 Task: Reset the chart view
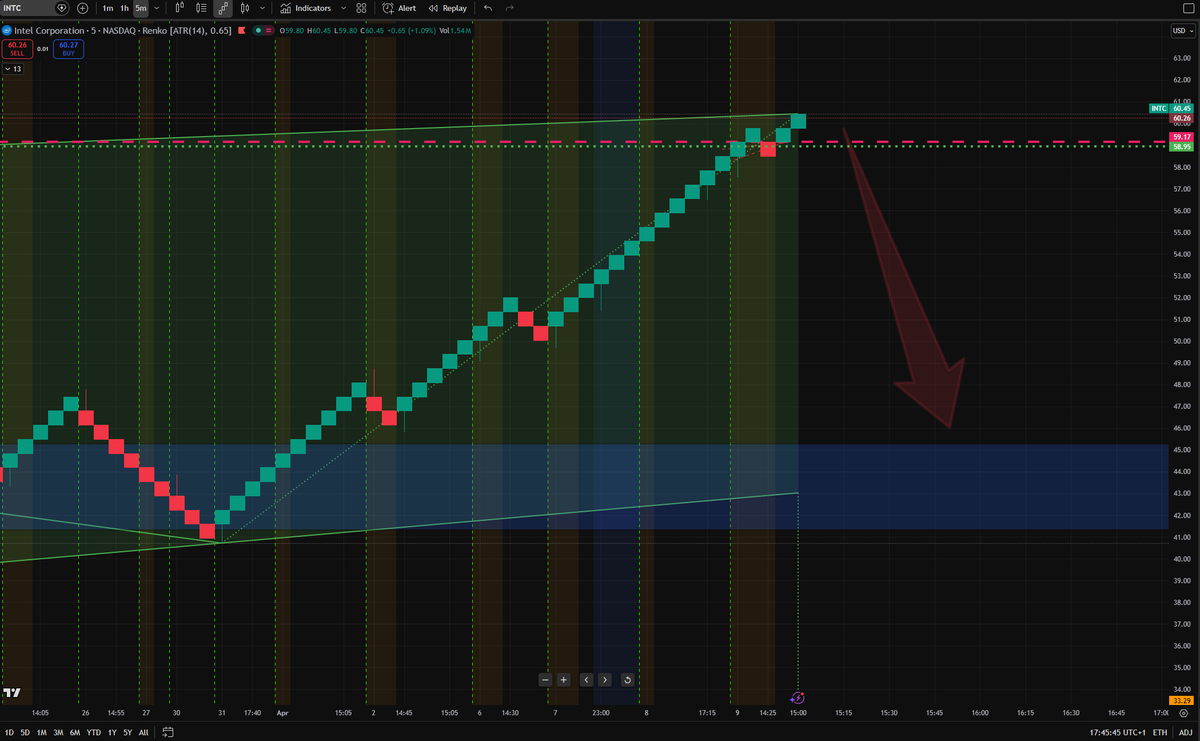627,680
